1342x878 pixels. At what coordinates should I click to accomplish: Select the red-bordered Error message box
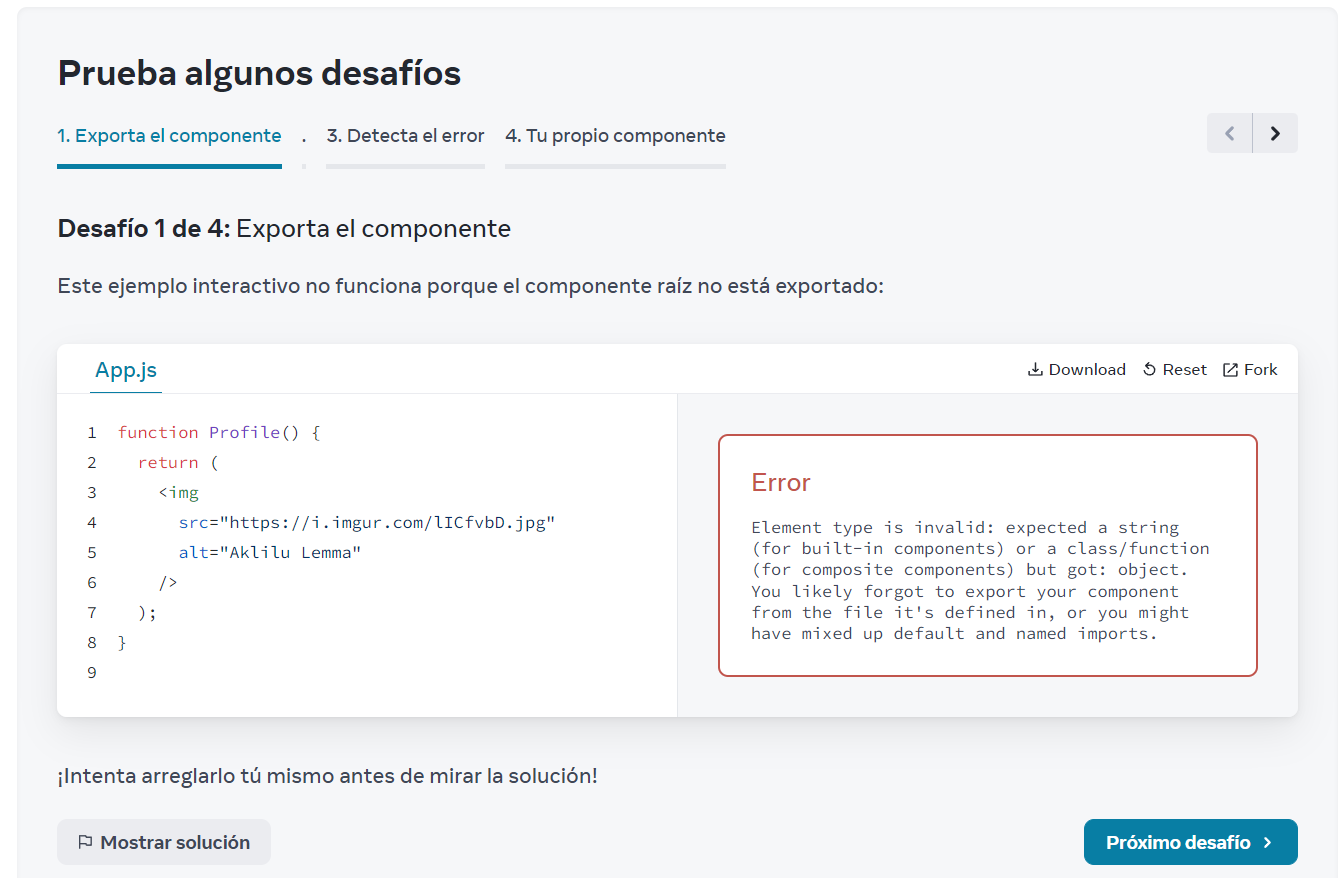tap(987, 555)
